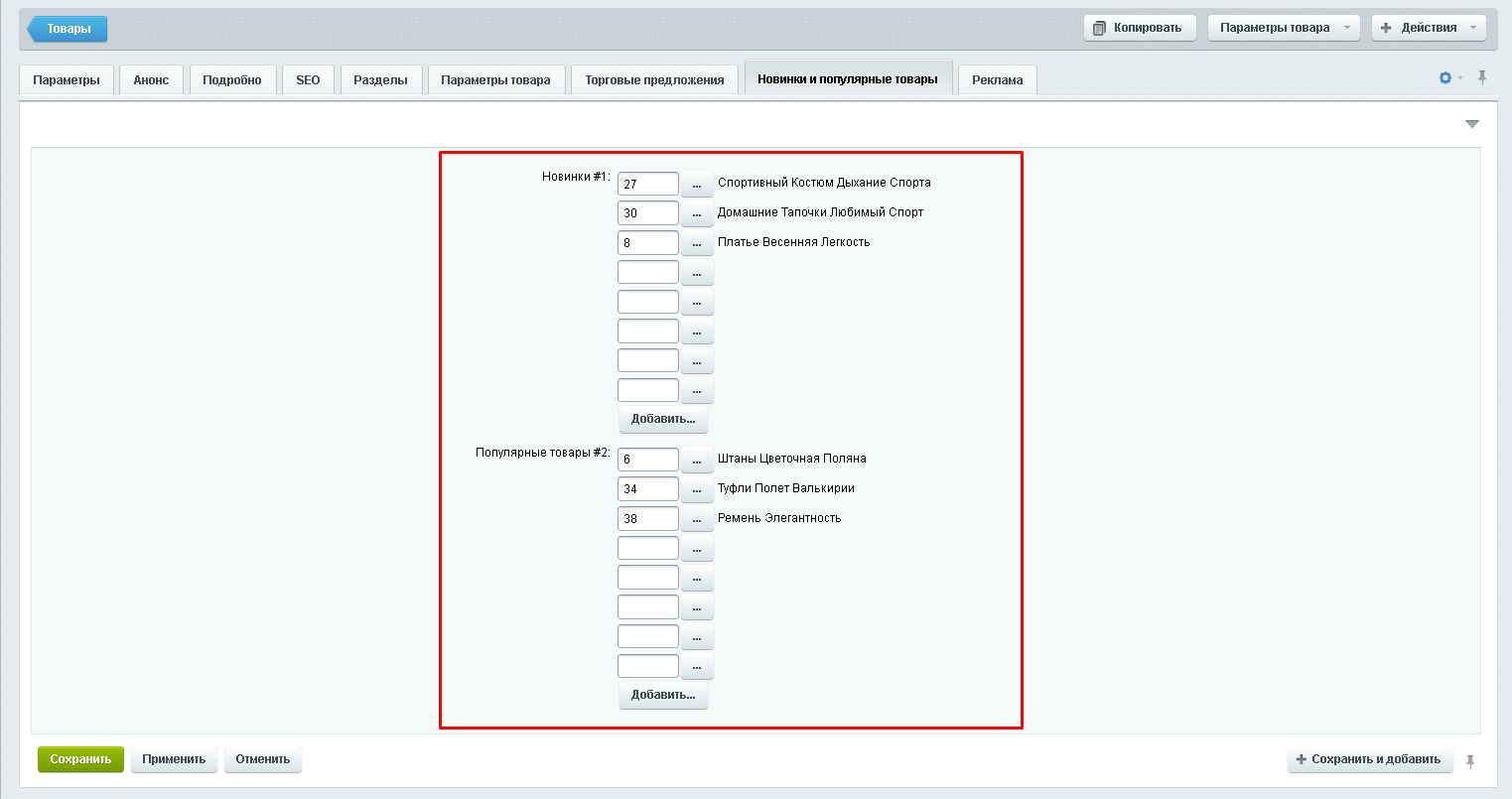Expand the Действия dropdown menu

point(1429,28)
